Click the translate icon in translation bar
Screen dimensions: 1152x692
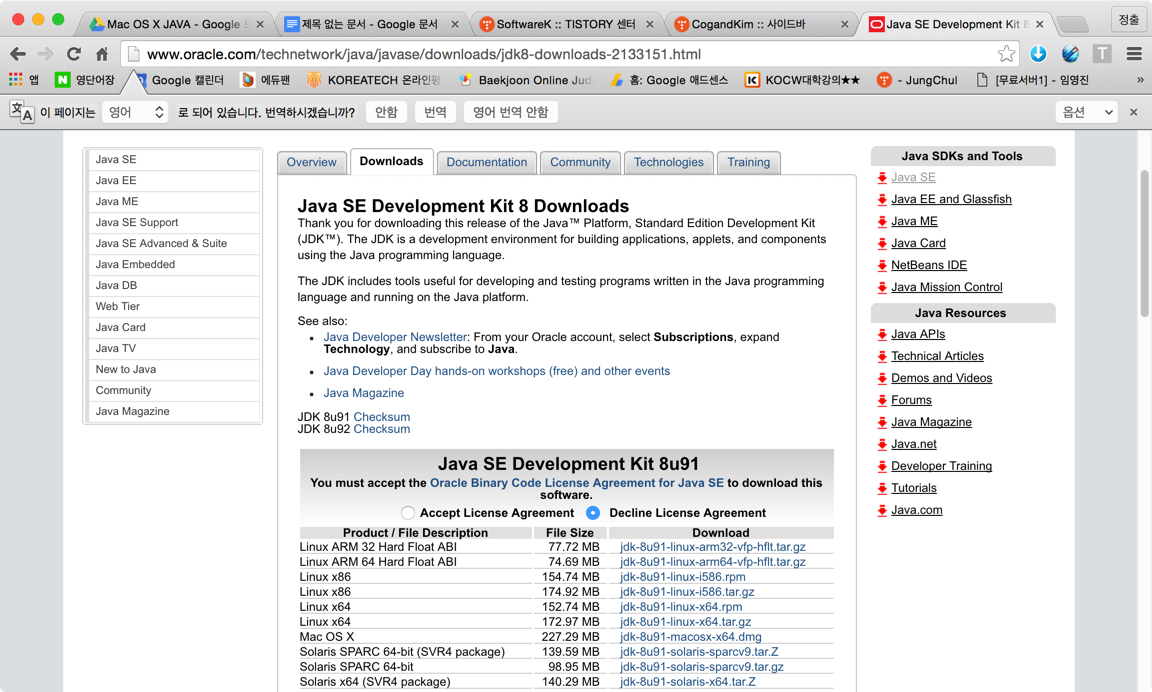coord(21,112)
